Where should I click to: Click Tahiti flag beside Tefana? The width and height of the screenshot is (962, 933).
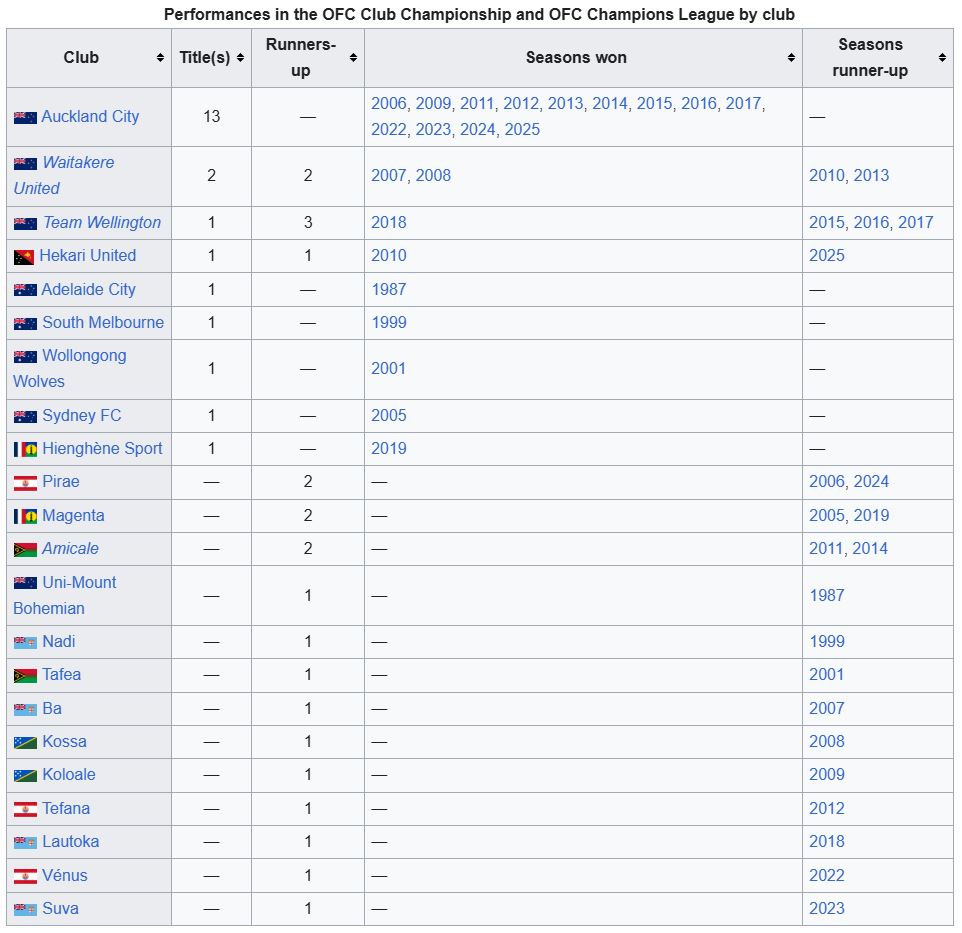coord(25,809)
